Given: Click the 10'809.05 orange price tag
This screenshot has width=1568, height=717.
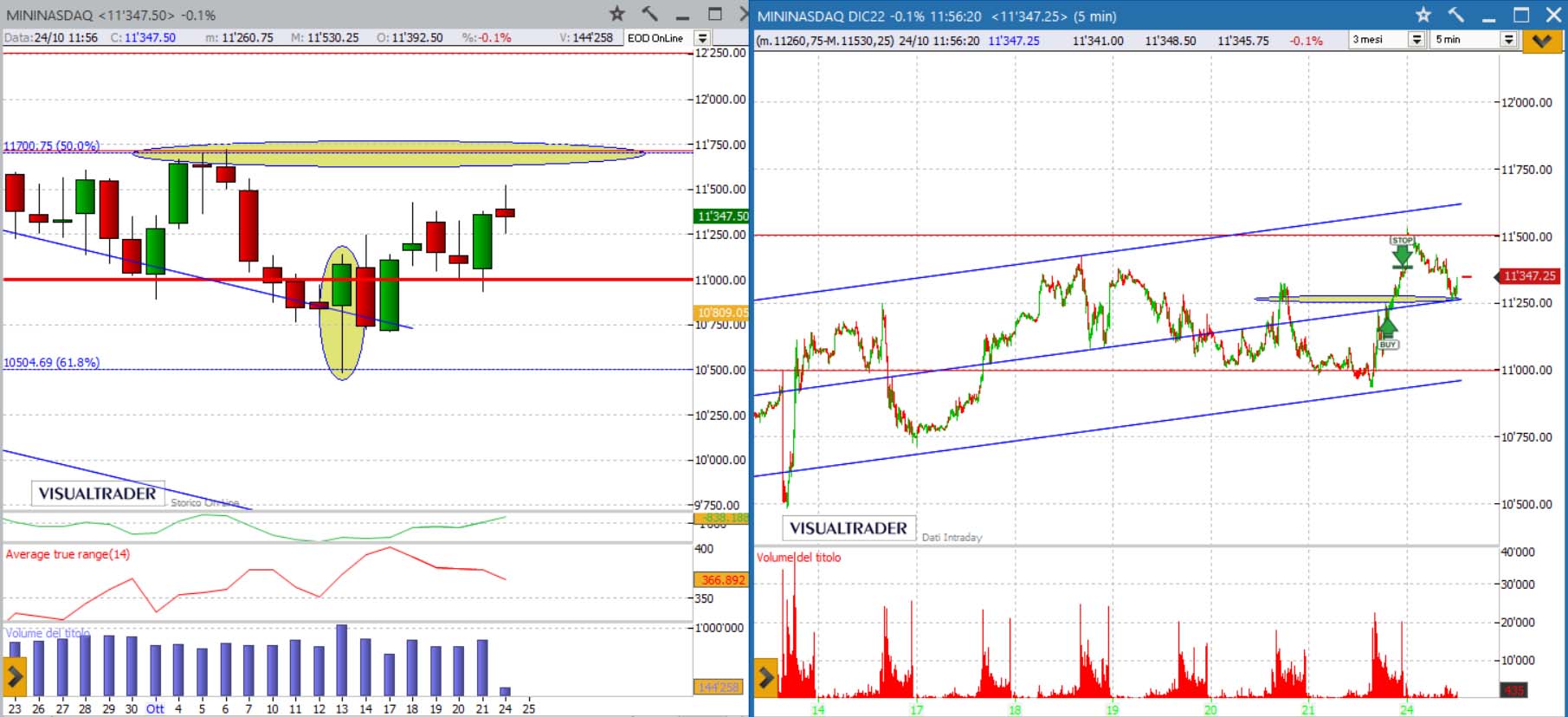Looking at the screenshot, I should pos(722,312).
